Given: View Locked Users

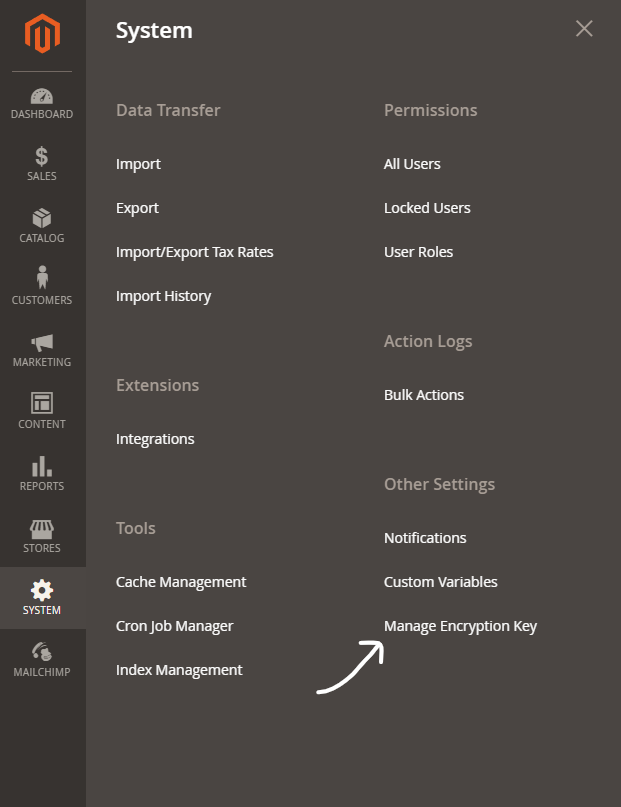Looking at the screenshot, I should (427, 208).
